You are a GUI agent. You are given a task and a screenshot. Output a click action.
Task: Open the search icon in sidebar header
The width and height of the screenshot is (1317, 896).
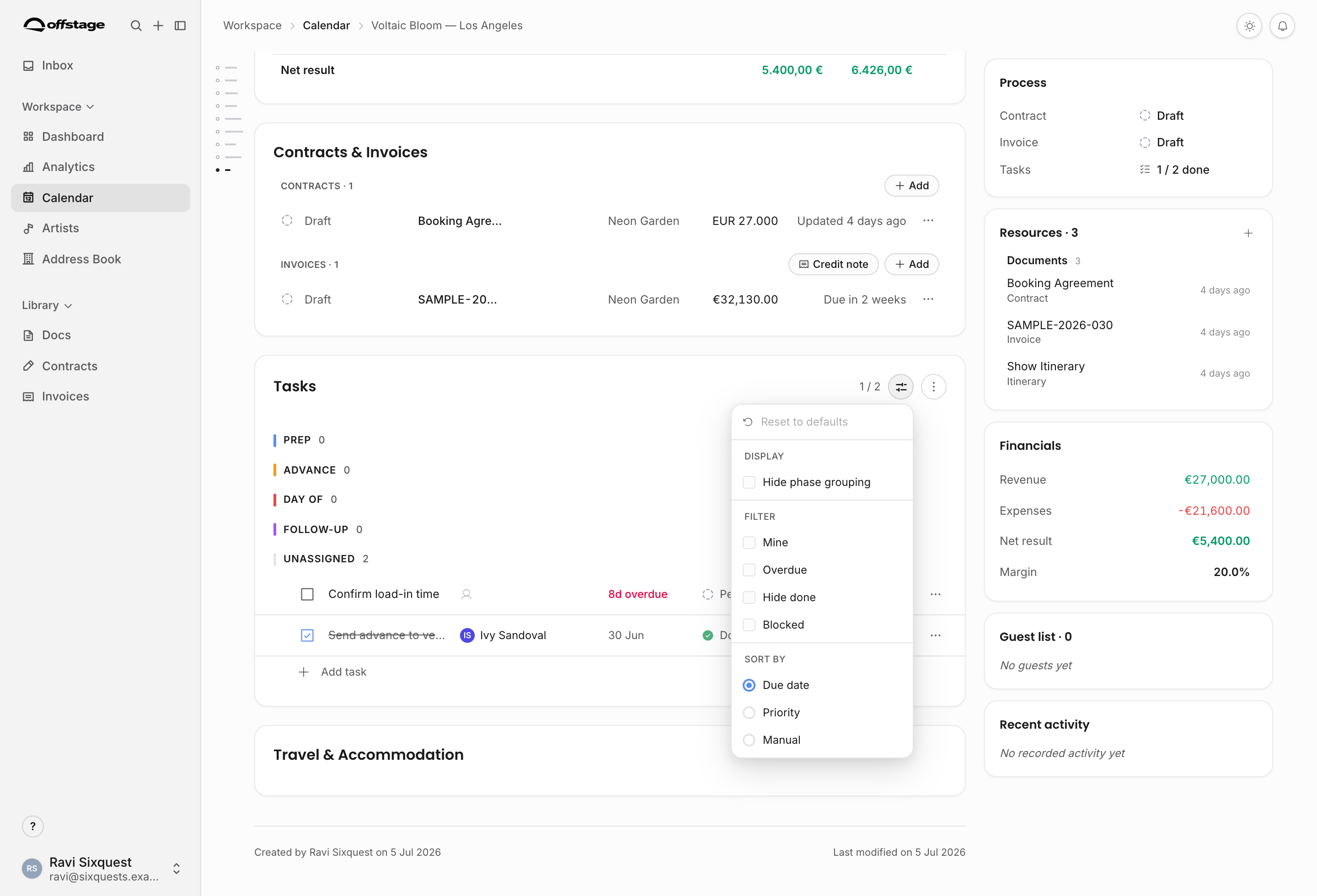click(x=136, y=26)
